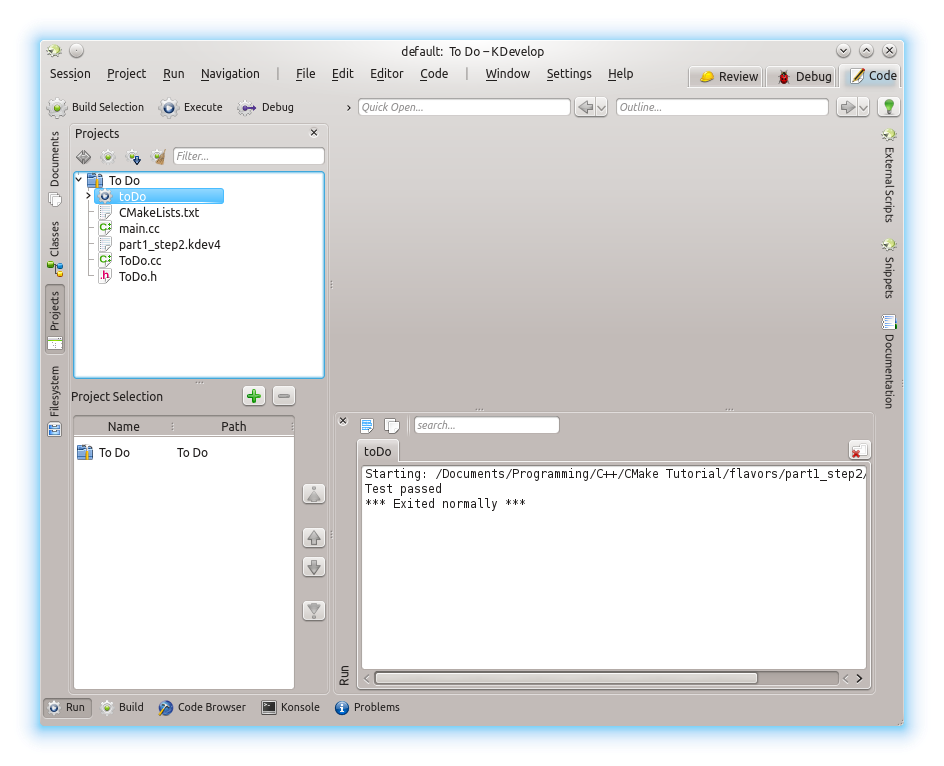Click the Execute toolbar button
This screenshot has width=944, height=766.
coord(191,107)
